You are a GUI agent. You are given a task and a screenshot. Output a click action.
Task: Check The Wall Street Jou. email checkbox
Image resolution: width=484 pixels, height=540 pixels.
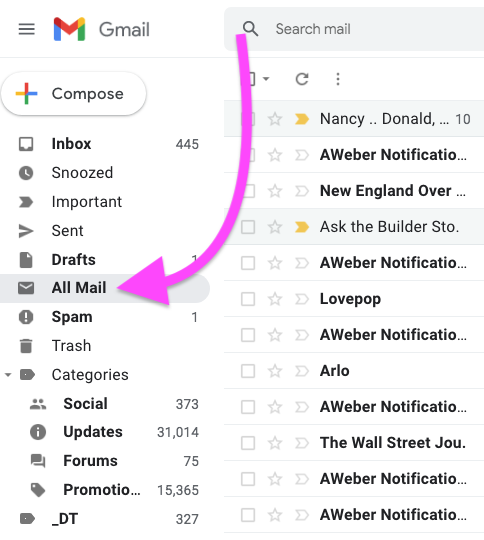[248, 443]
